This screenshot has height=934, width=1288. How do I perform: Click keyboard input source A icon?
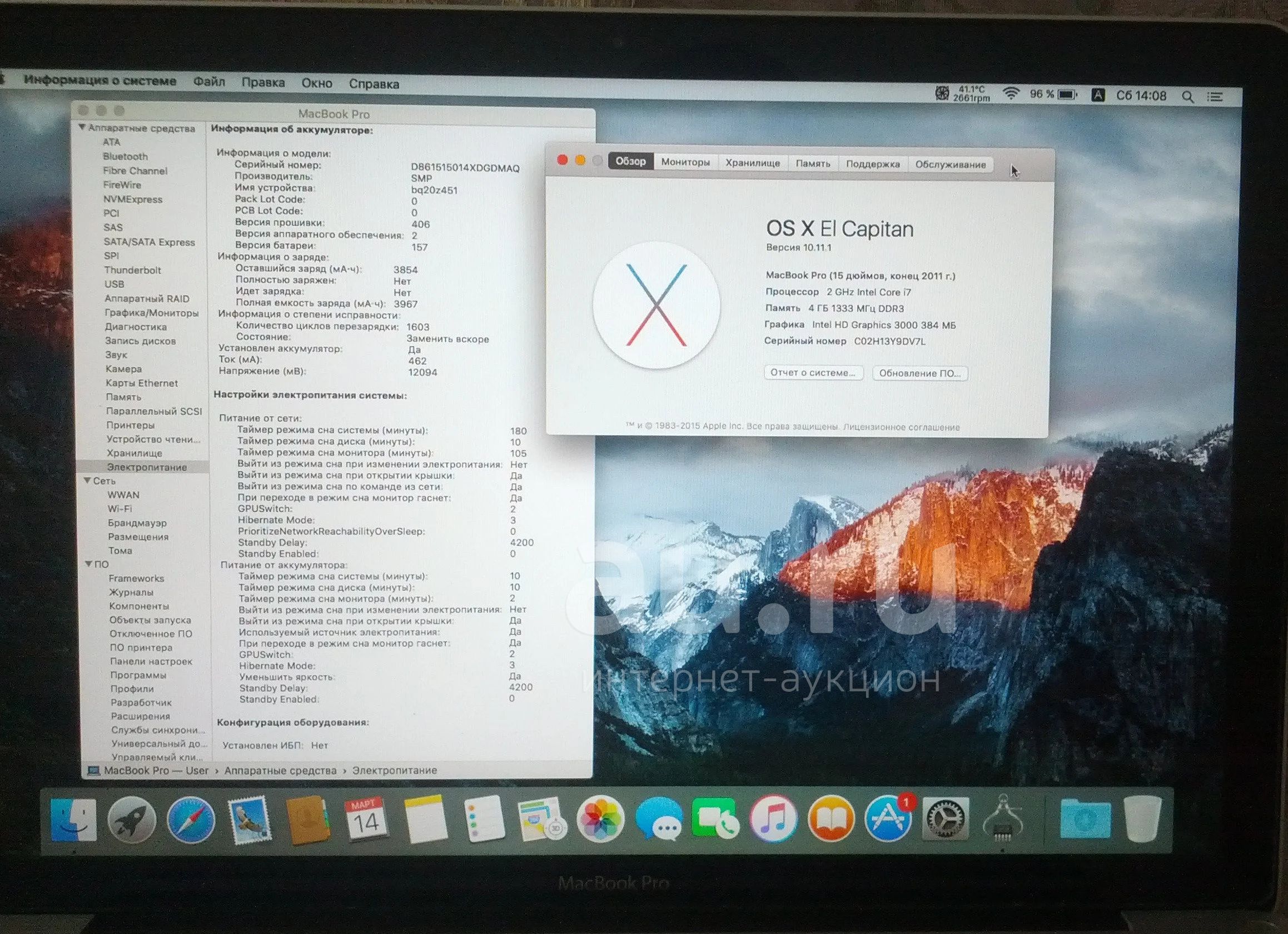1098,96
